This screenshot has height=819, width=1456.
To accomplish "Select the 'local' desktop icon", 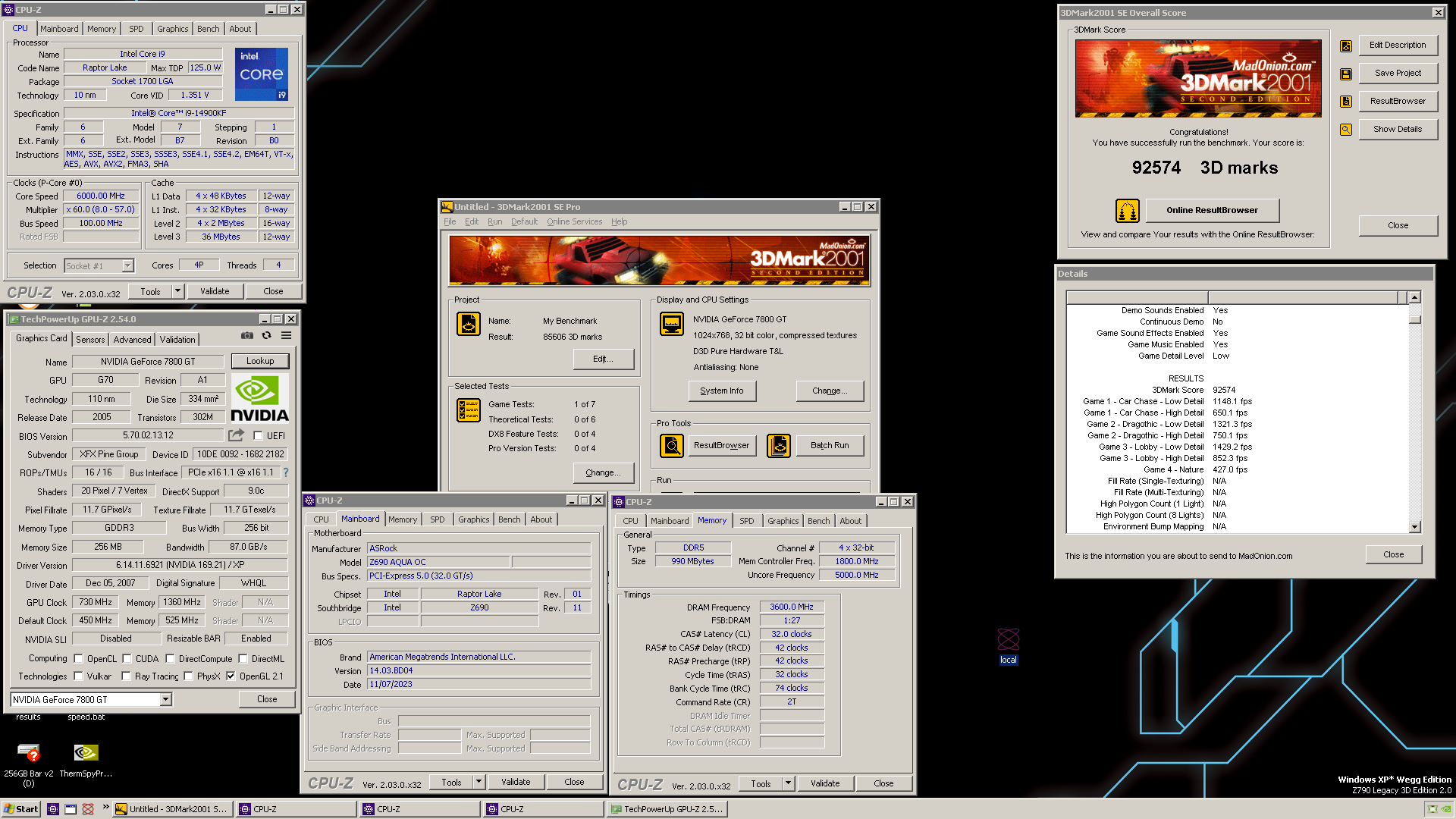I will (x=1009, y=646).
